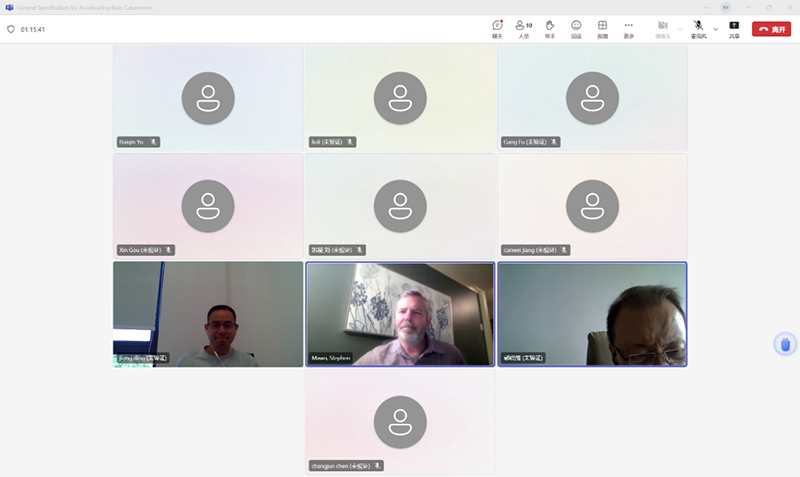This screenshot has height=477, width=800.
Task: Expand the camera options dropdown arrow
Action: [x=680, y=29]
